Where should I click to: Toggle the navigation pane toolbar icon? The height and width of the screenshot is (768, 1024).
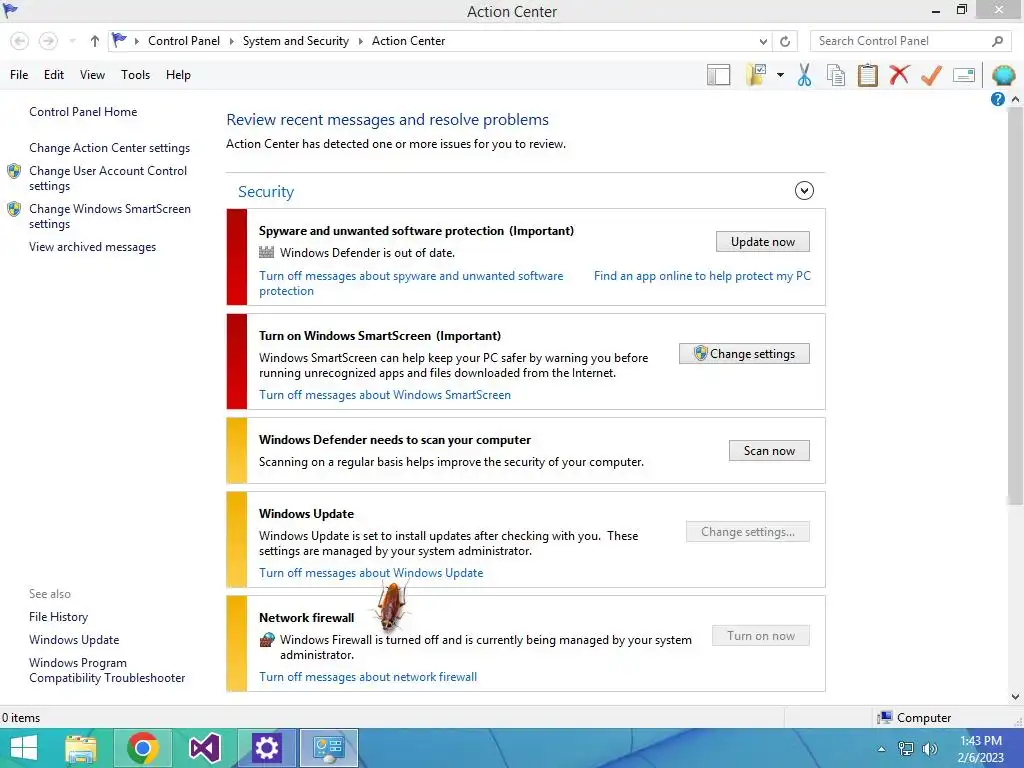tap(718, 75)
